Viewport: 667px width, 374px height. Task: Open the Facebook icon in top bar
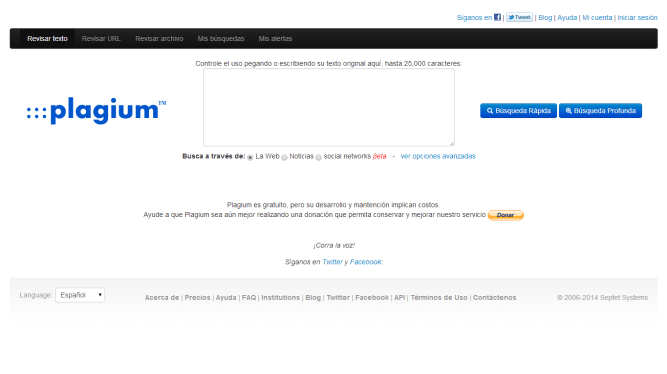click(497, 17)
